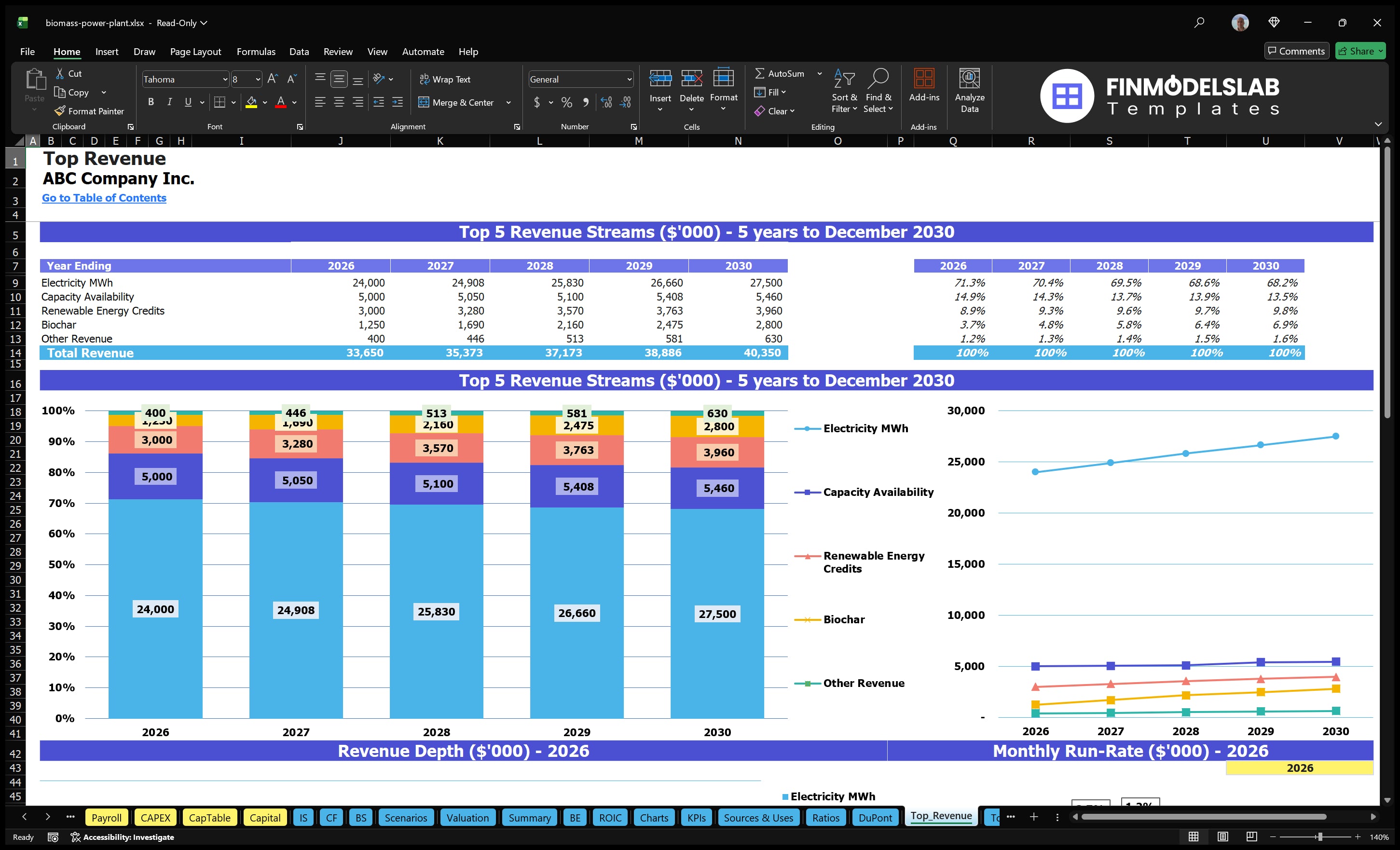This screenshot has width=1400, height=850.
Task: Apply the Format Painter
Action: coord(89,111)
